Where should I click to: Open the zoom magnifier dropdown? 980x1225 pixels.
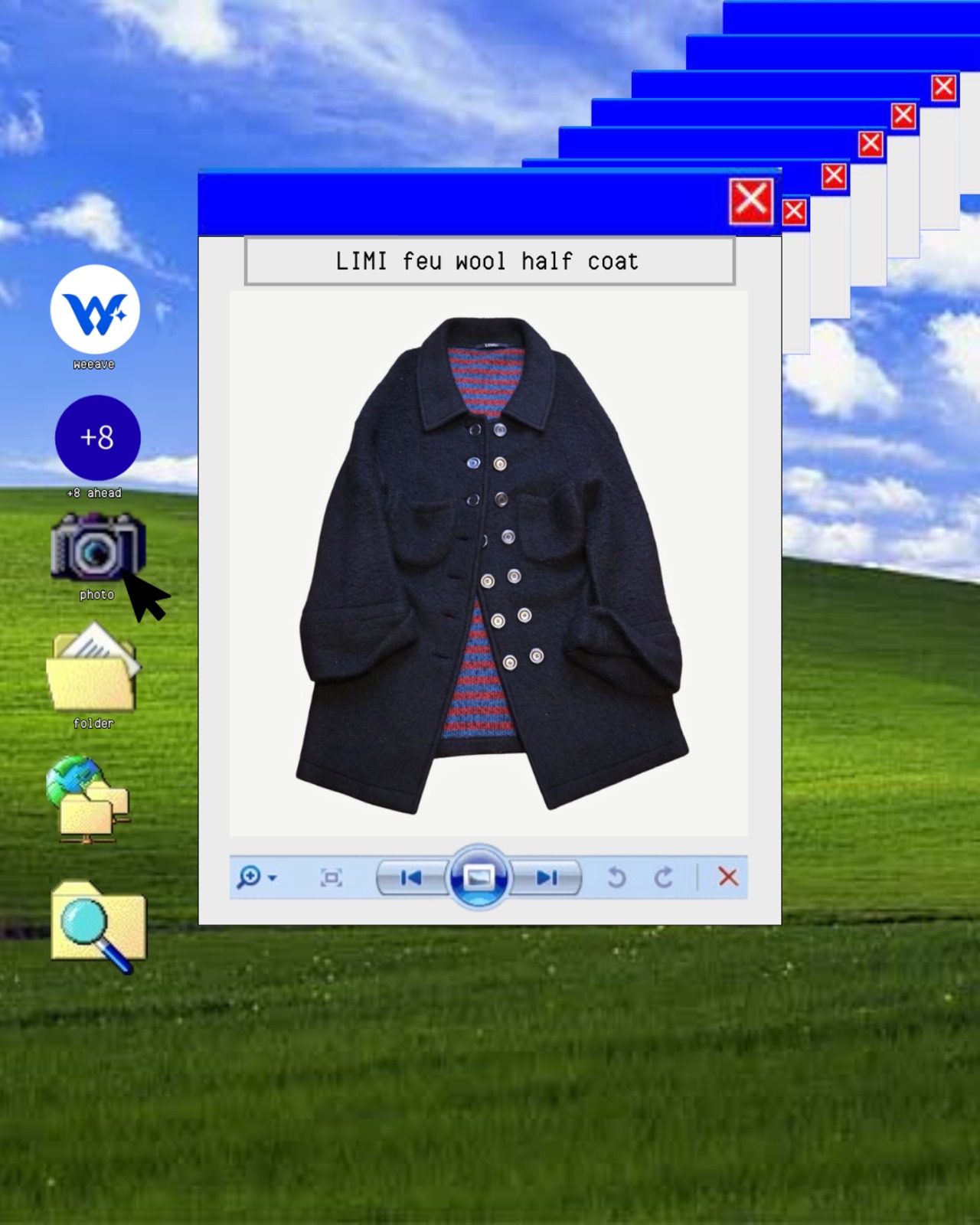pyautogui.click(x=256, y=877)
